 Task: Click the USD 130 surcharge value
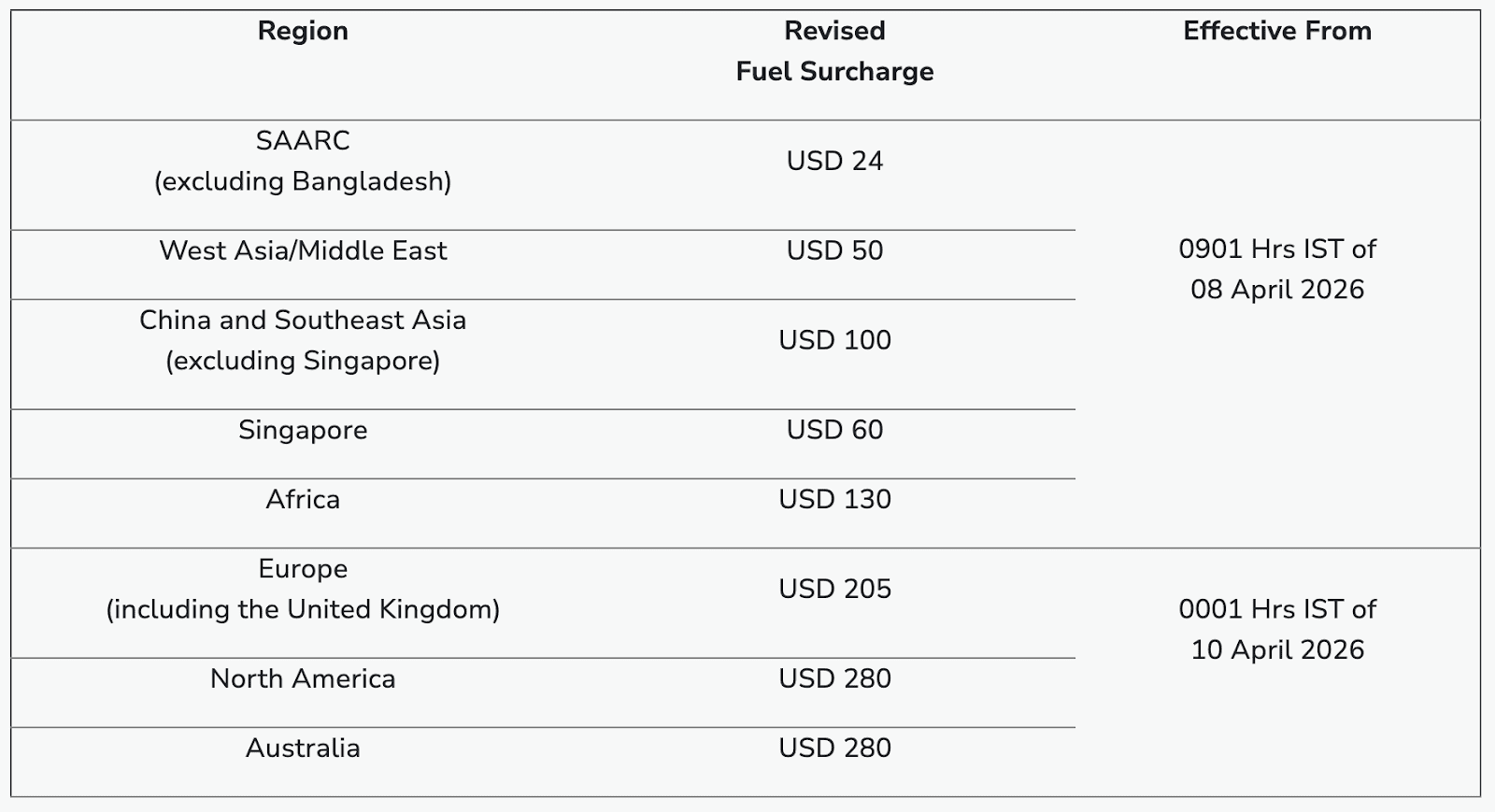coord(834,499)
